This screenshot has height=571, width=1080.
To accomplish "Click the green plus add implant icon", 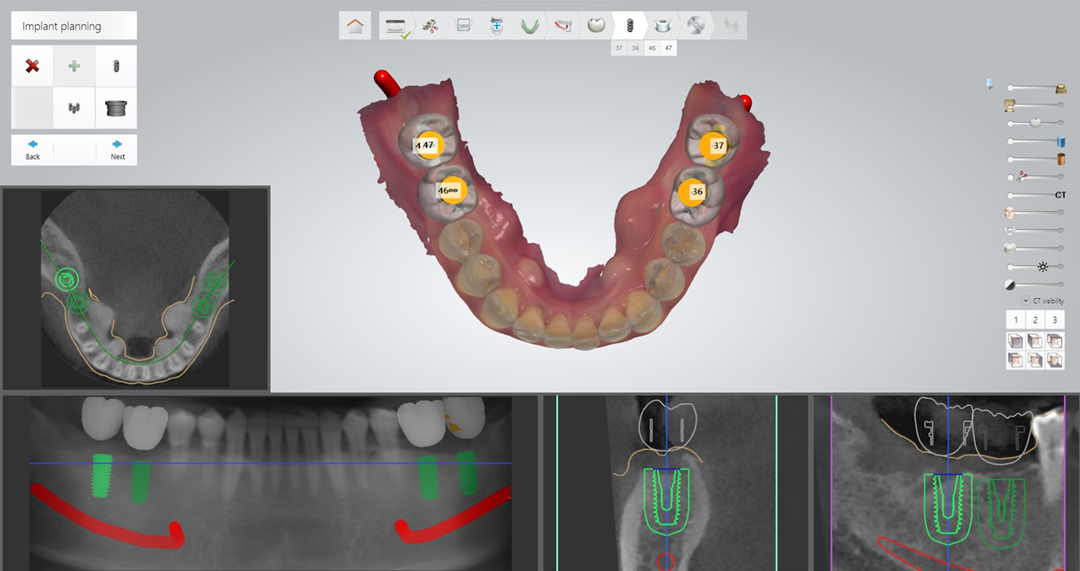I will pos(74,66).
